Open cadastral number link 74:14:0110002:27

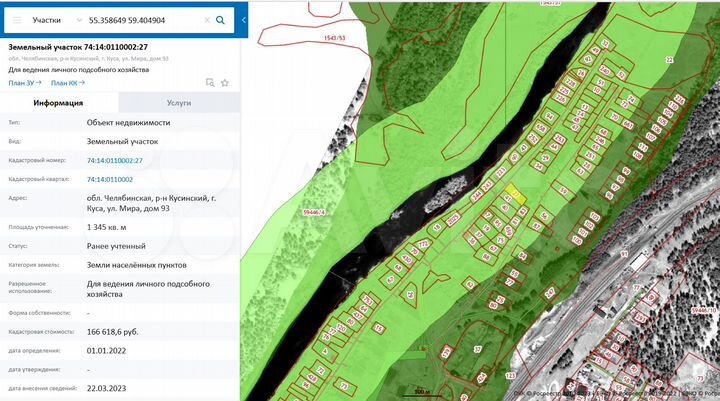[115, 160]
